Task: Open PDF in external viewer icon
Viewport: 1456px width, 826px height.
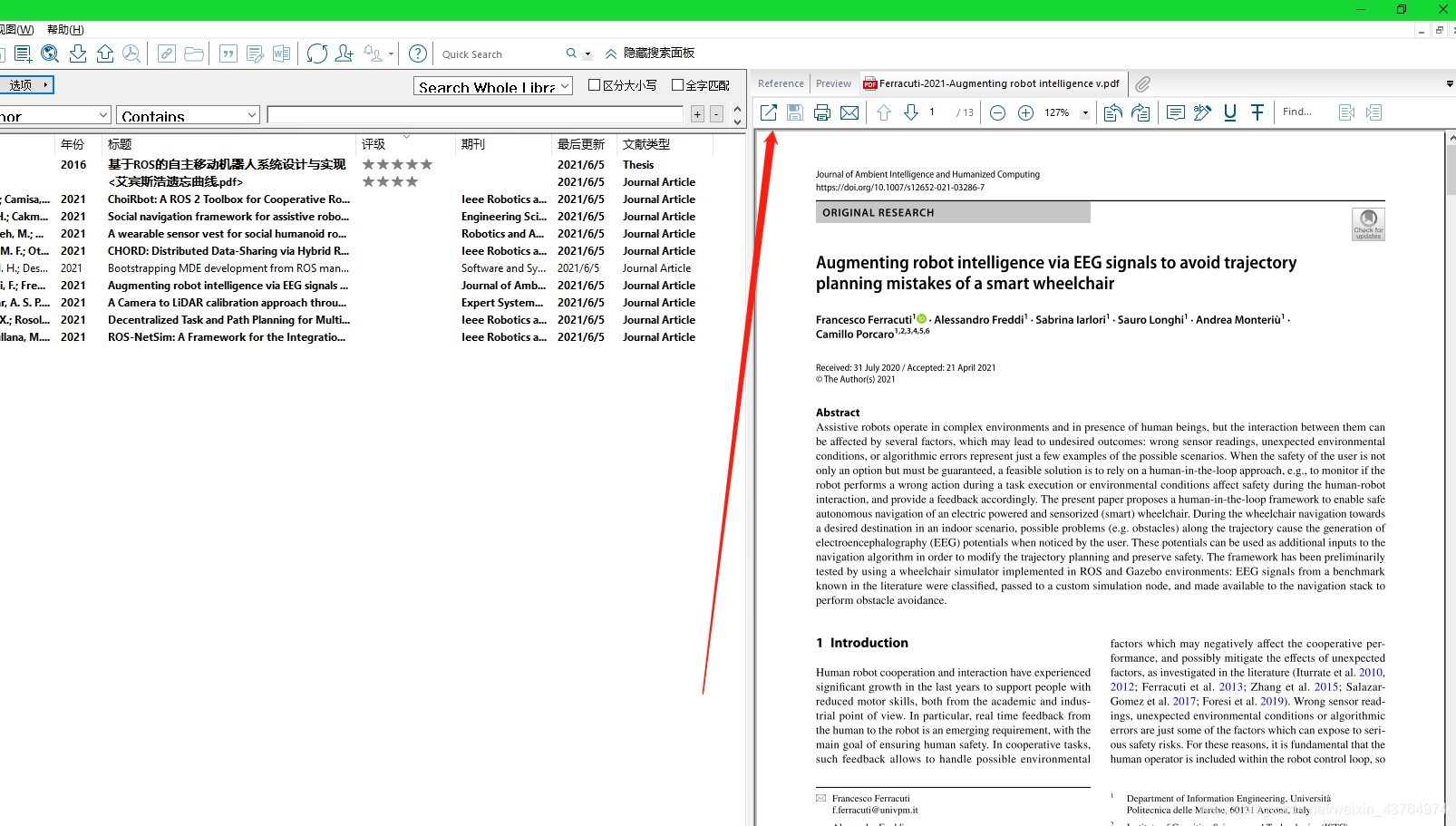Action: coord(768,112)
